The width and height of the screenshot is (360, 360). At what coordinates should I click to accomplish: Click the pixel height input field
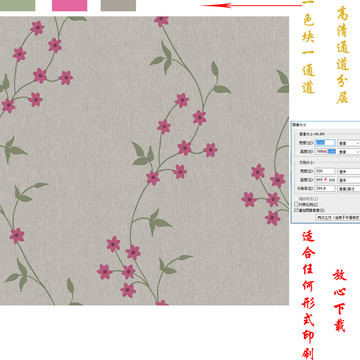pos(325,152)
